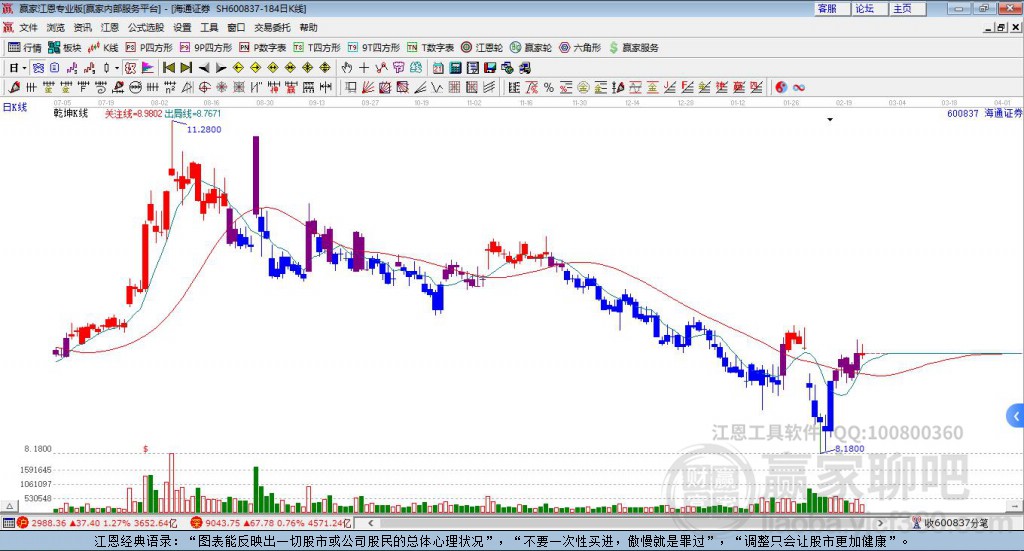Open the 江恩 menu

click(110, 27)
